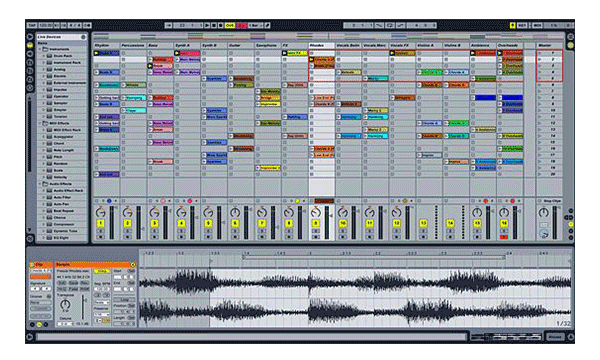600x360 pixels.
Task: Click the Stop Clips button
Action: [549, 200]
